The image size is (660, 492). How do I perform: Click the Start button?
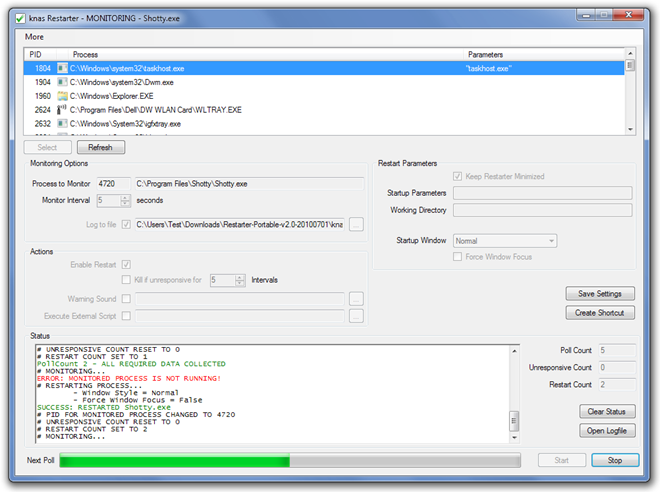coord(562,460)
